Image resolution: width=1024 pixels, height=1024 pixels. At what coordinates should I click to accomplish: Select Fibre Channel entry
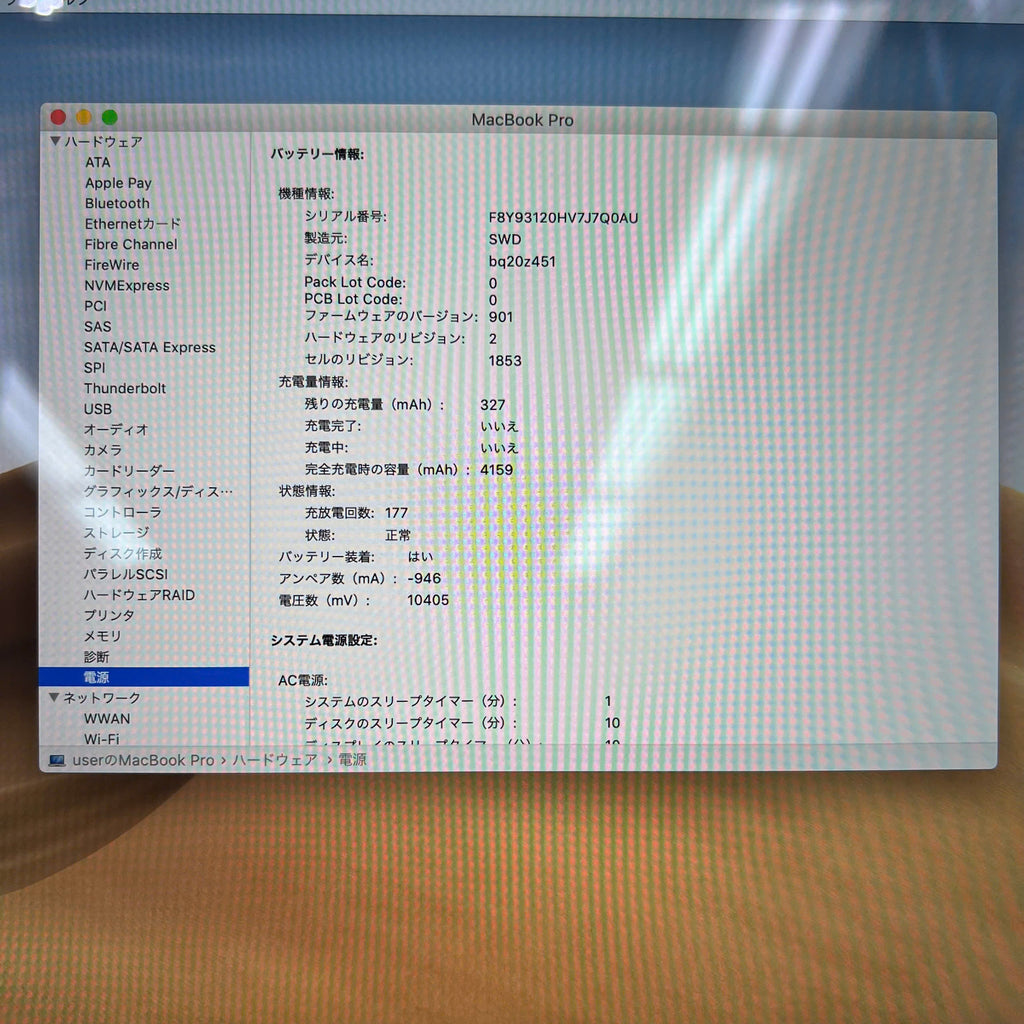(131, 244)
